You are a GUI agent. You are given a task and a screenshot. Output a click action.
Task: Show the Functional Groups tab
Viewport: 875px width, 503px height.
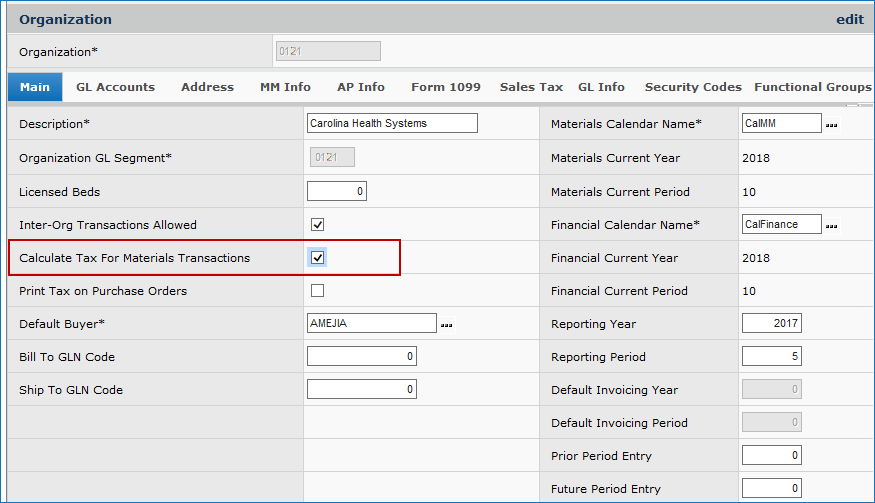[812, 87]
